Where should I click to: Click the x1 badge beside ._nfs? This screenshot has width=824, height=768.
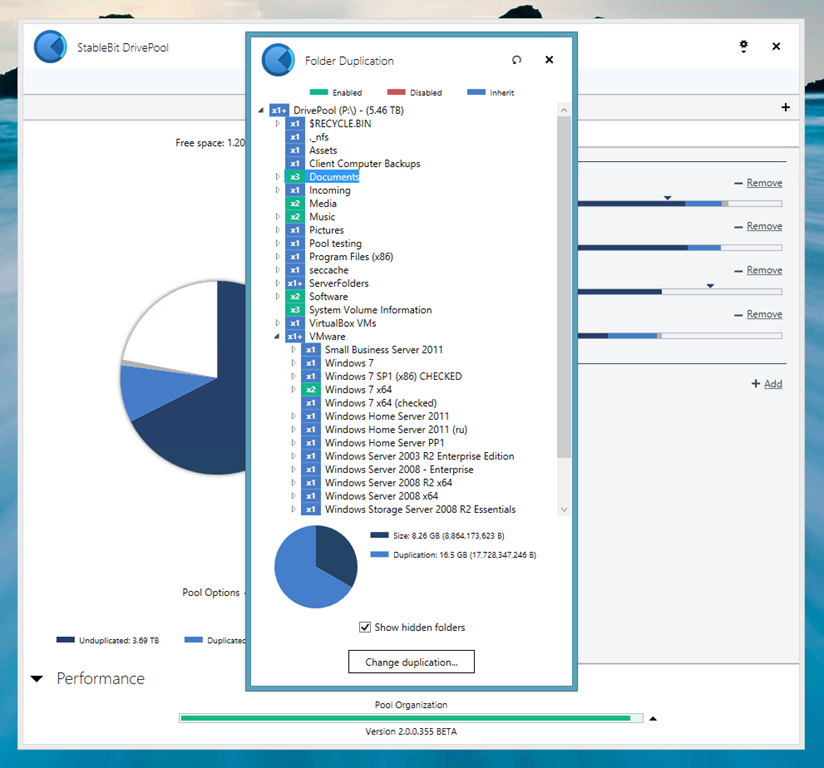(295, 137)
